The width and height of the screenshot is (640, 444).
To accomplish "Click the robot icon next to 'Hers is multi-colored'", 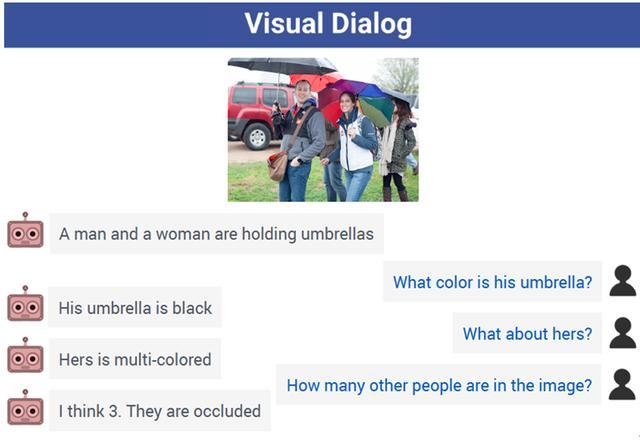I will (25, 355).
